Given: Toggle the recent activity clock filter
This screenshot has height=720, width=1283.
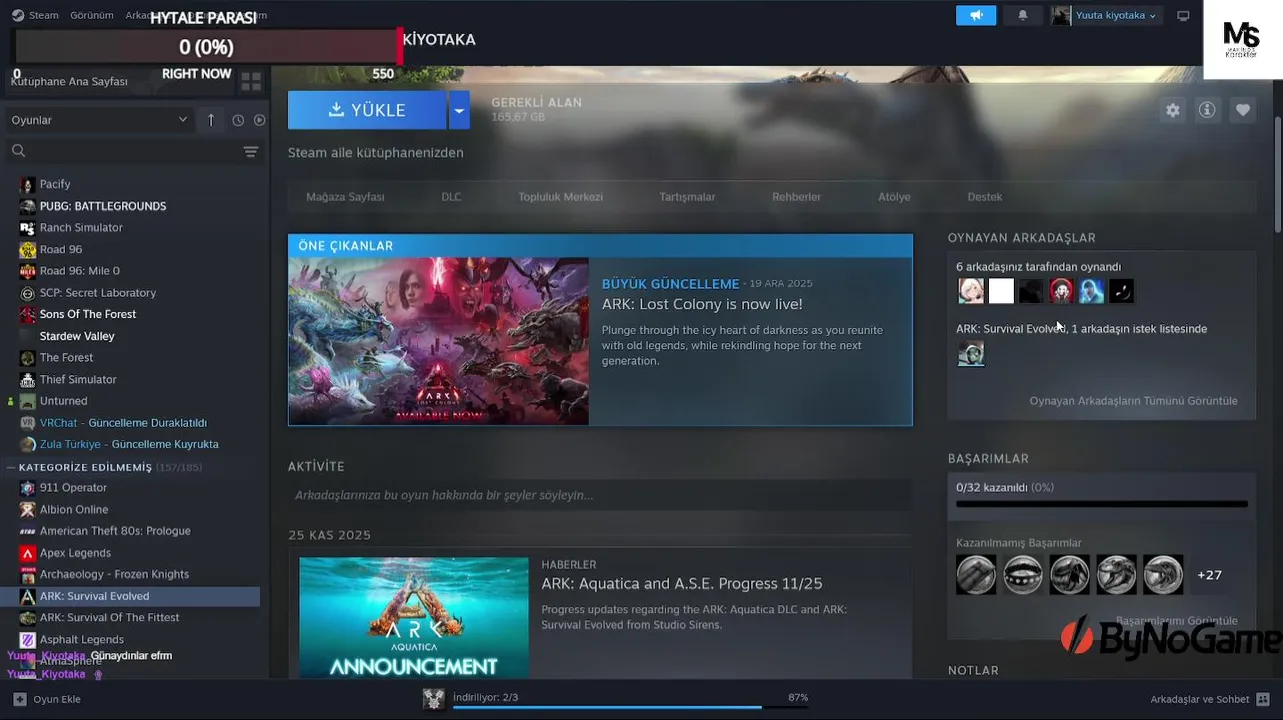Looking at the screenshot, I should [238, 120].
